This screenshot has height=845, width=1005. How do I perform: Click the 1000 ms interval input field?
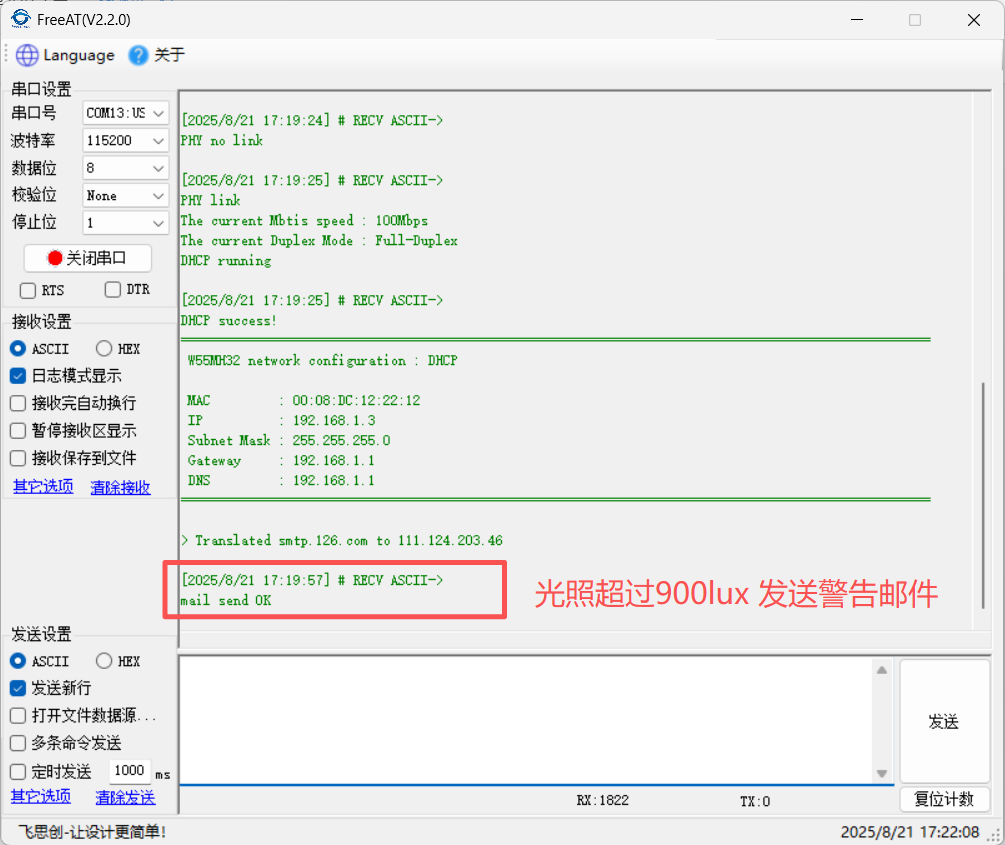pos(129,771)
